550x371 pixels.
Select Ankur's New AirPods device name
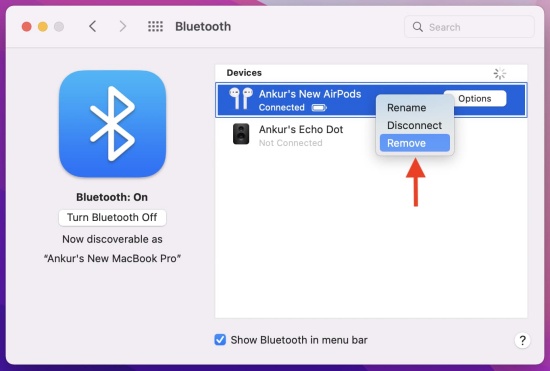[310, 94]
